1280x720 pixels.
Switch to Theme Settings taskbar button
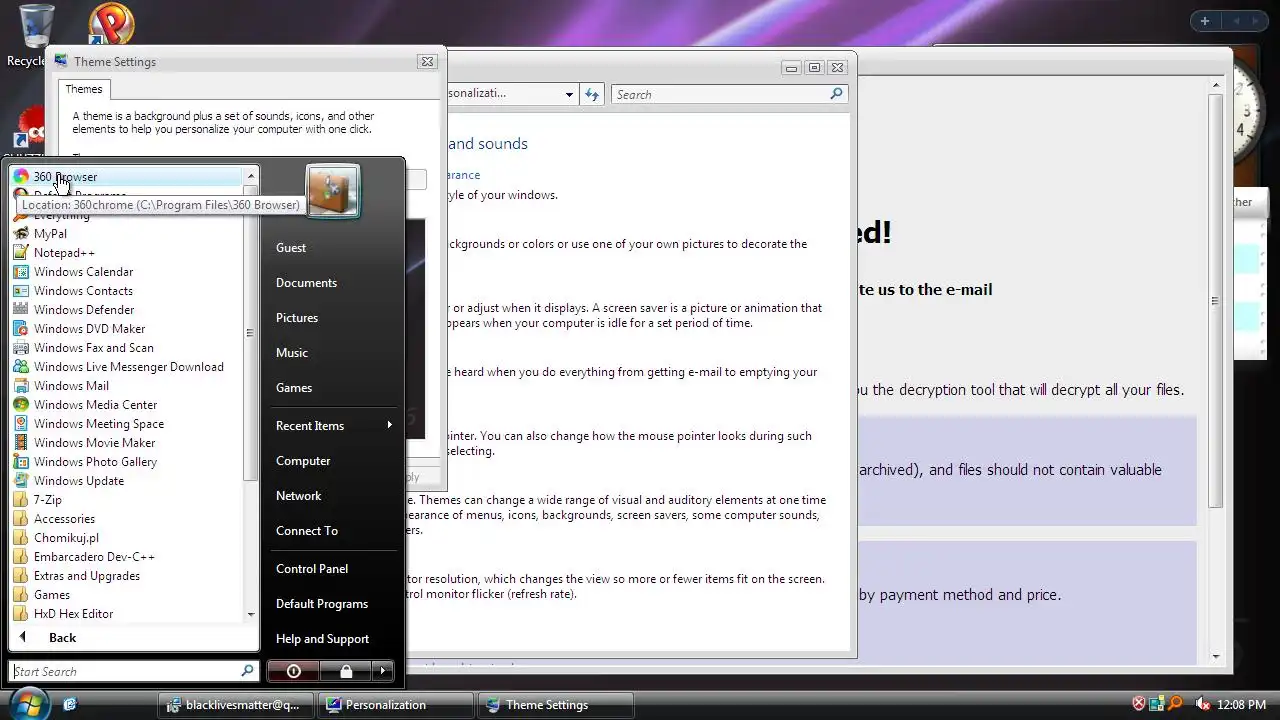(555, 704)
